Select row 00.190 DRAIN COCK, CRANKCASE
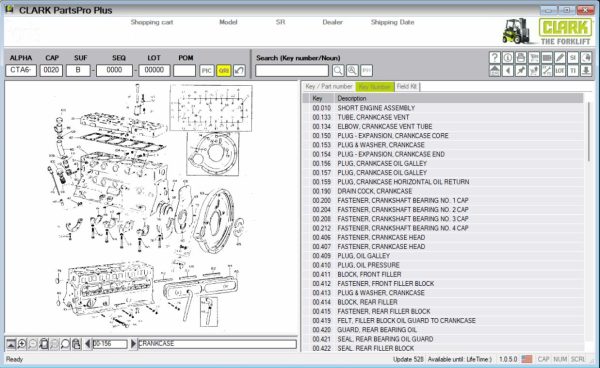 (x=444, y=191)
